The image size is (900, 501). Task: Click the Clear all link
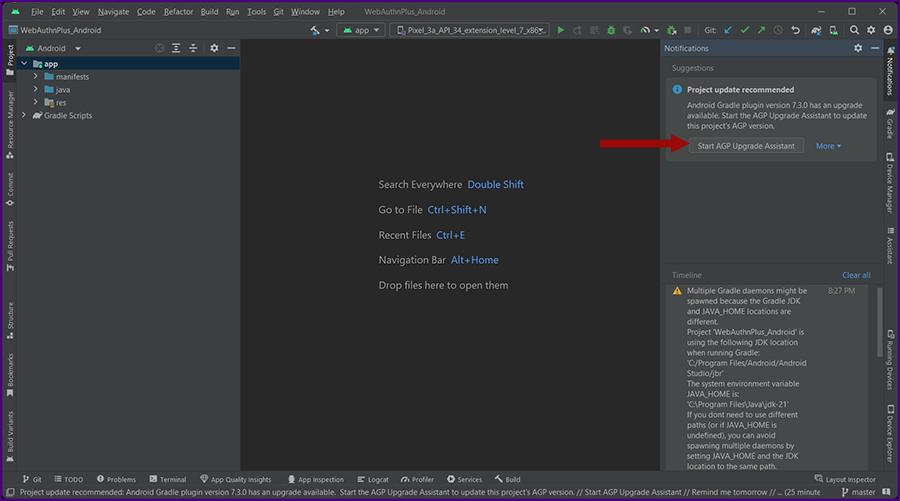click(x=855, y=275)
